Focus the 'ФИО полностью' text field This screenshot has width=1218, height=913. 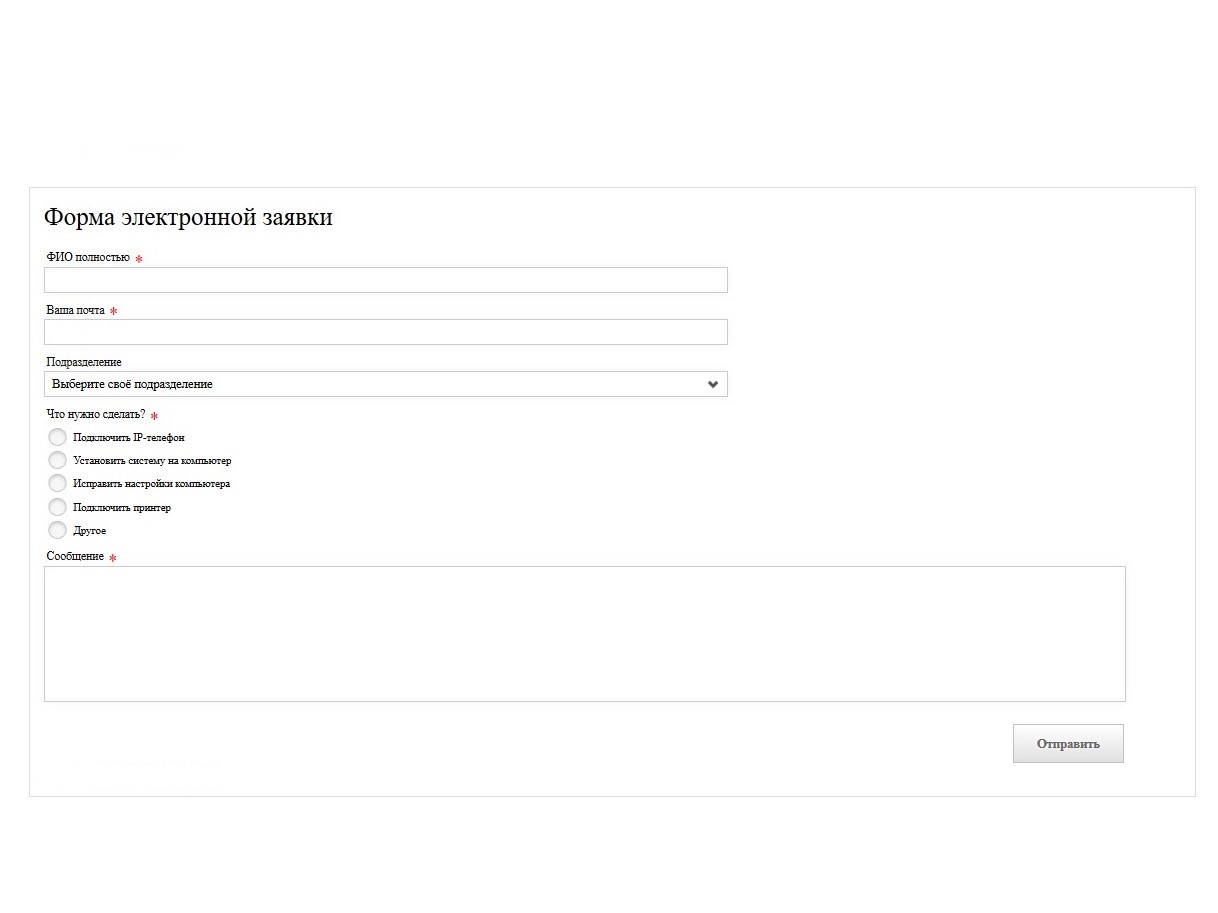[386, 280]
